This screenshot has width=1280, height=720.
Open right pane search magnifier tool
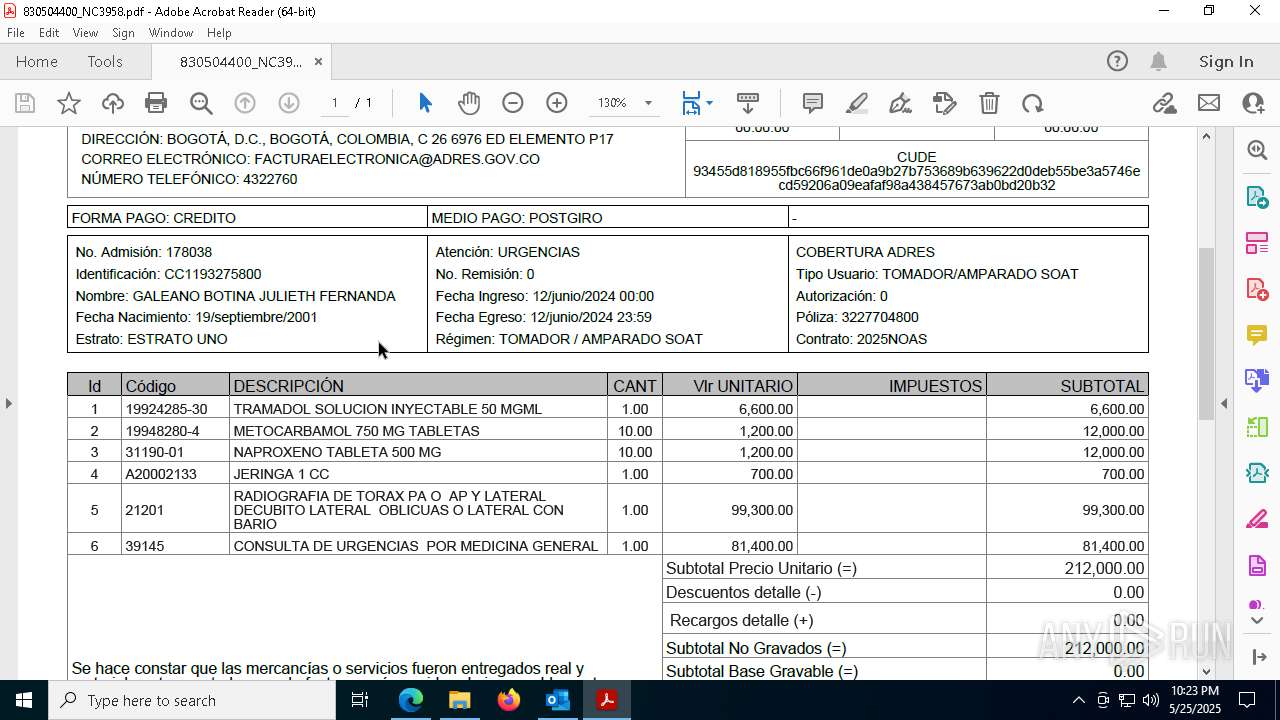coord(1257,150)
